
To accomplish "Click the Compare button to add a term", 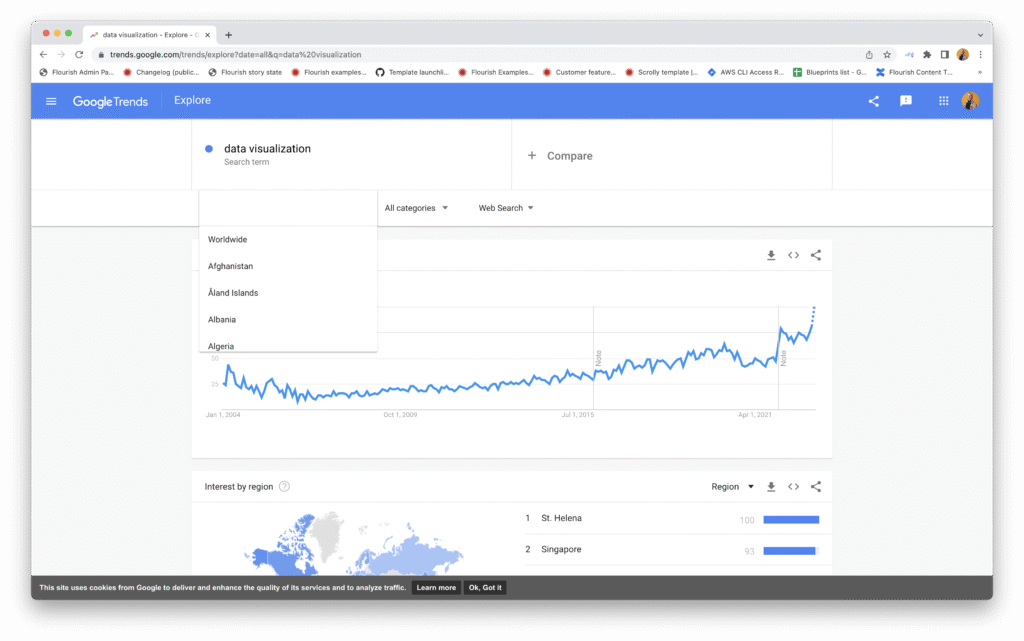I will pyautogui.click(x=561, y=155).
